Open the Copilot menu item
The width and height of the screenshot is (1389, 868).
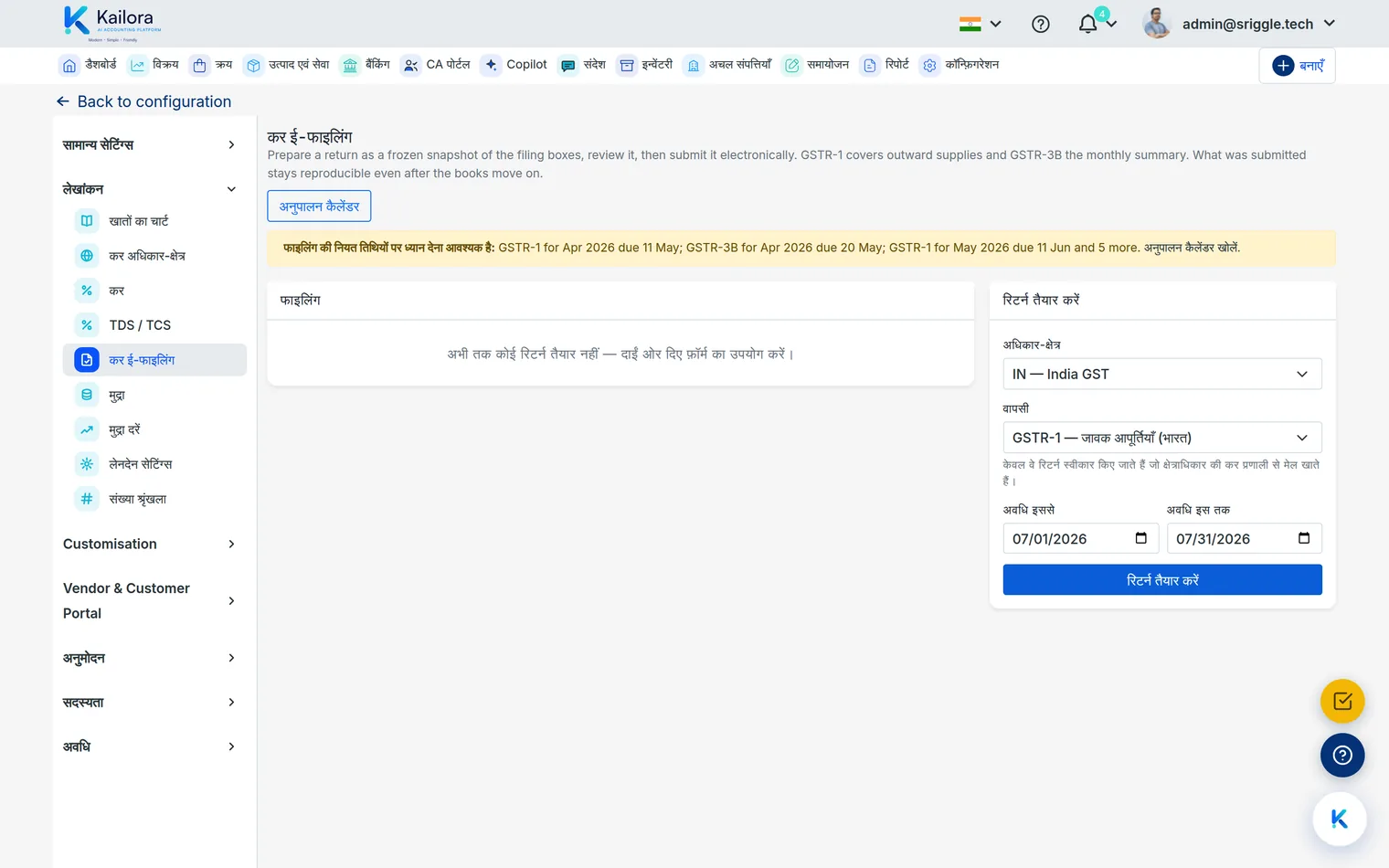[x=514, y=65]
